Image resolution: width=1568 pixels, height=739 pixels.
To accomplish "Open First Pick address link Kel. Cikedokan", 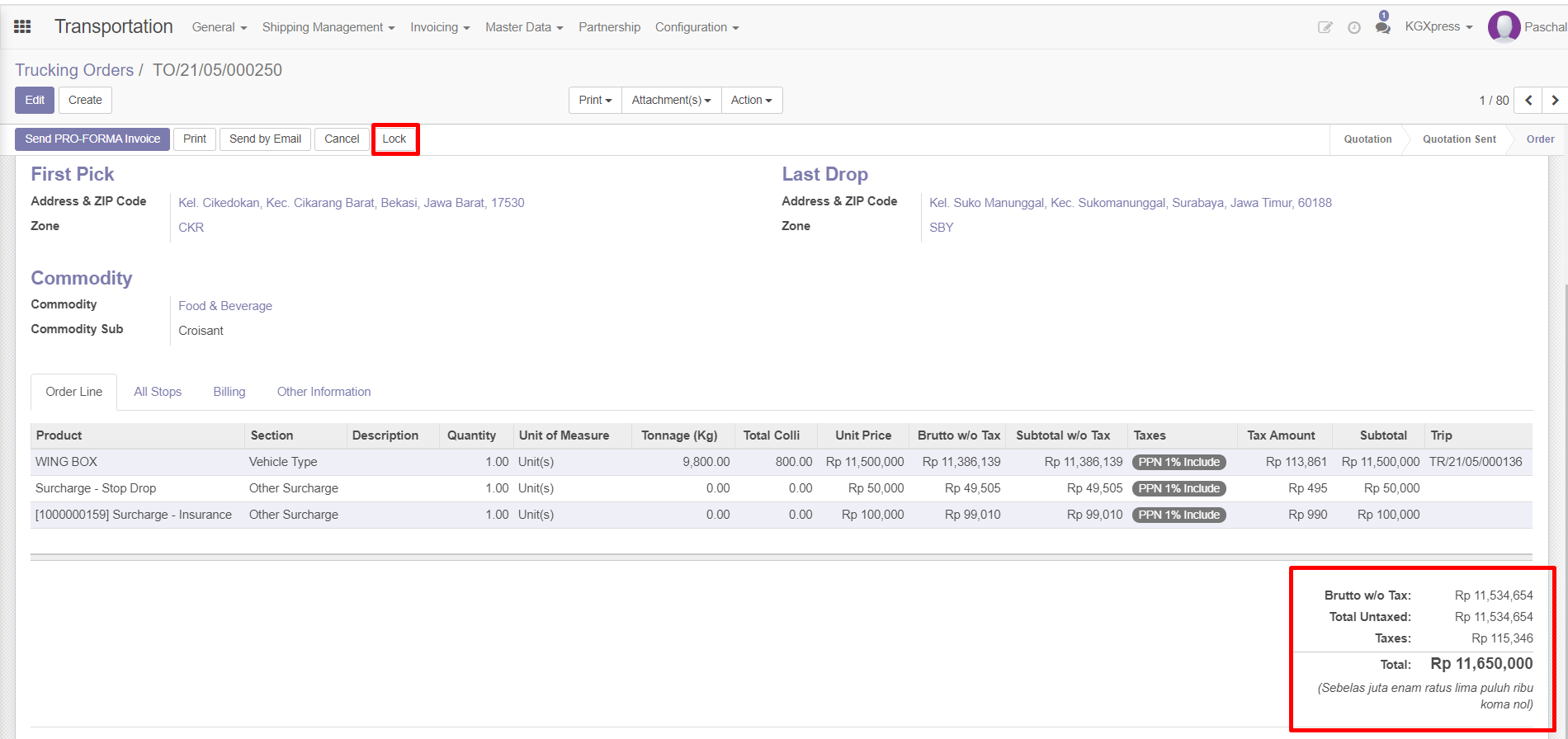I will click(352, 203).
